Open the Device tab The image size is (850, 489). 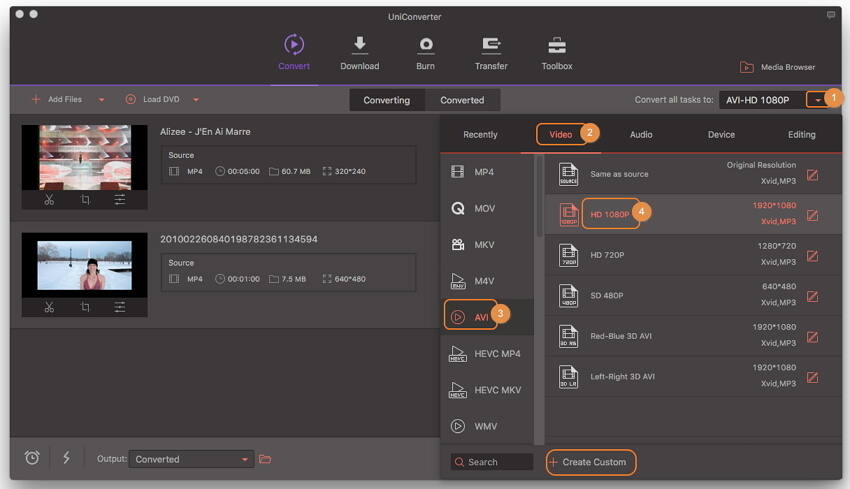[x=721, y=134]
